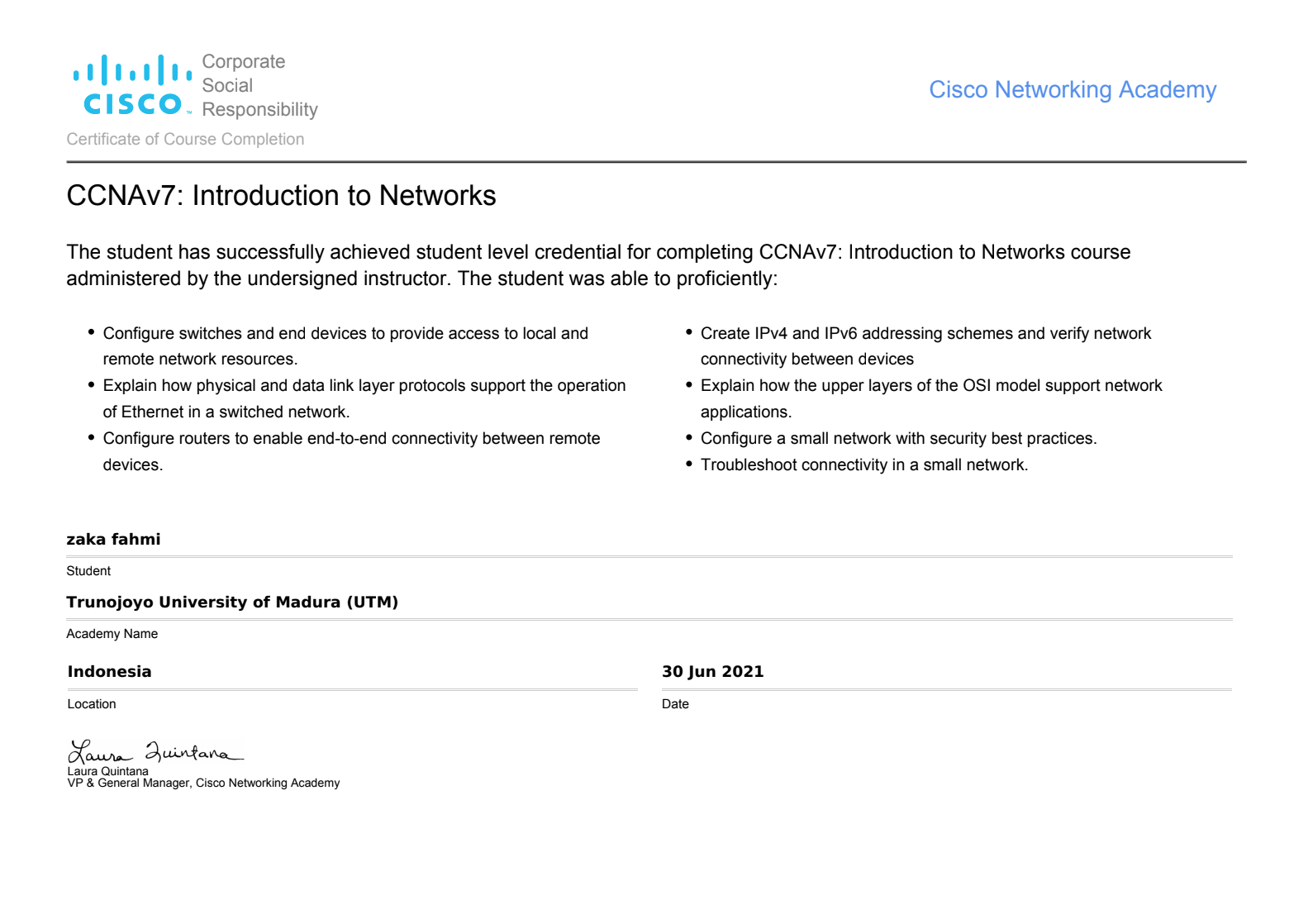Click the Cisco logo
The width and height of the screenshot is (1313, 924).
point(132,85)
